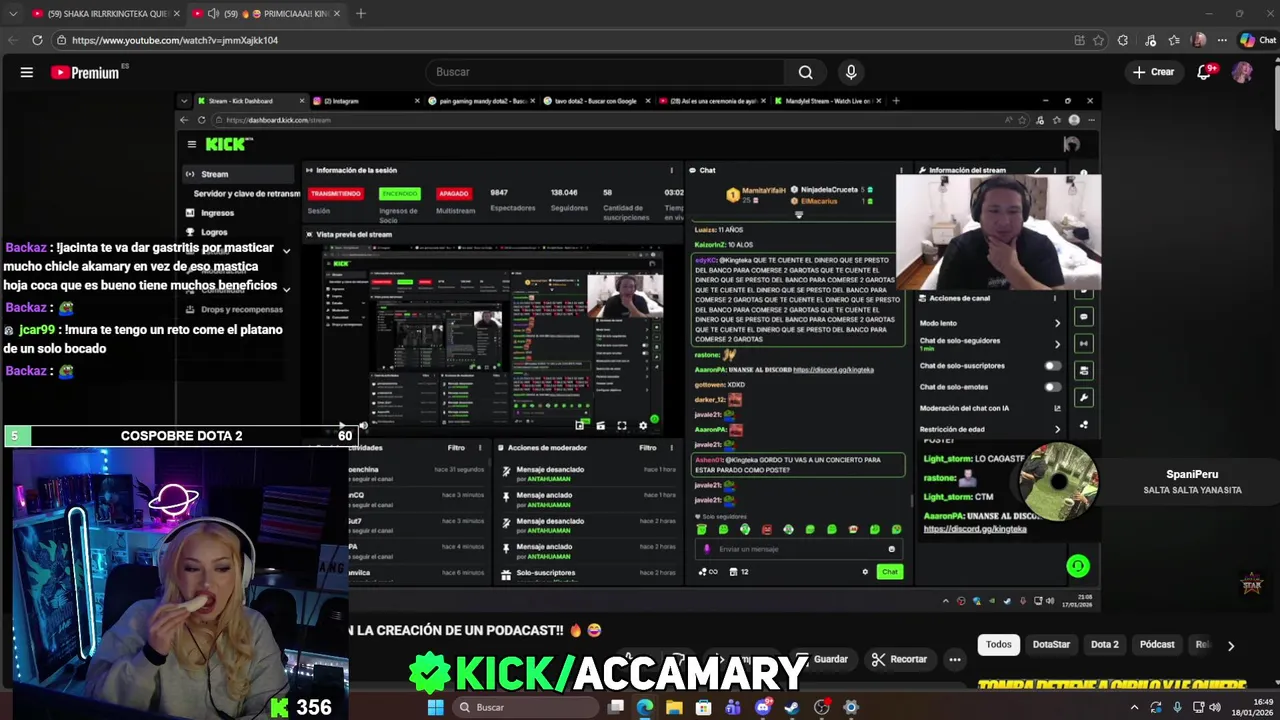The height and width of the screenshot is (720, 1280).
Task: Reload the page
Action: 37,40
